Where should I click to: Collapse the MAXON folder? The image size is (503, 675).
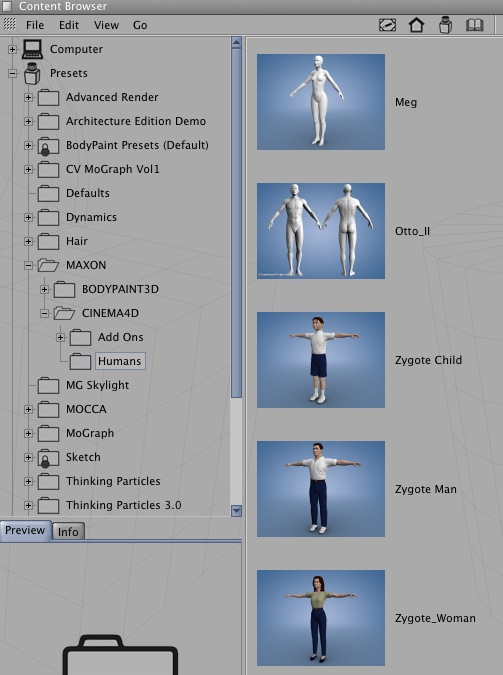pyautogui.click(x=28, y=266)
